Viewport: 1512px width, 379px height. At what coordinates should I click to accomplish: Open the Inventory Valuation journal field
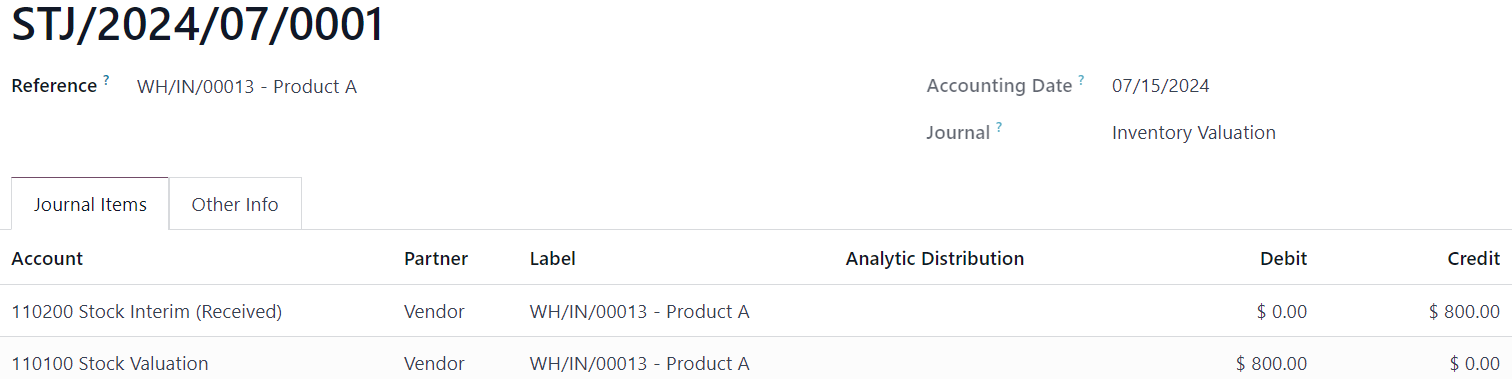coord(1194,132)
